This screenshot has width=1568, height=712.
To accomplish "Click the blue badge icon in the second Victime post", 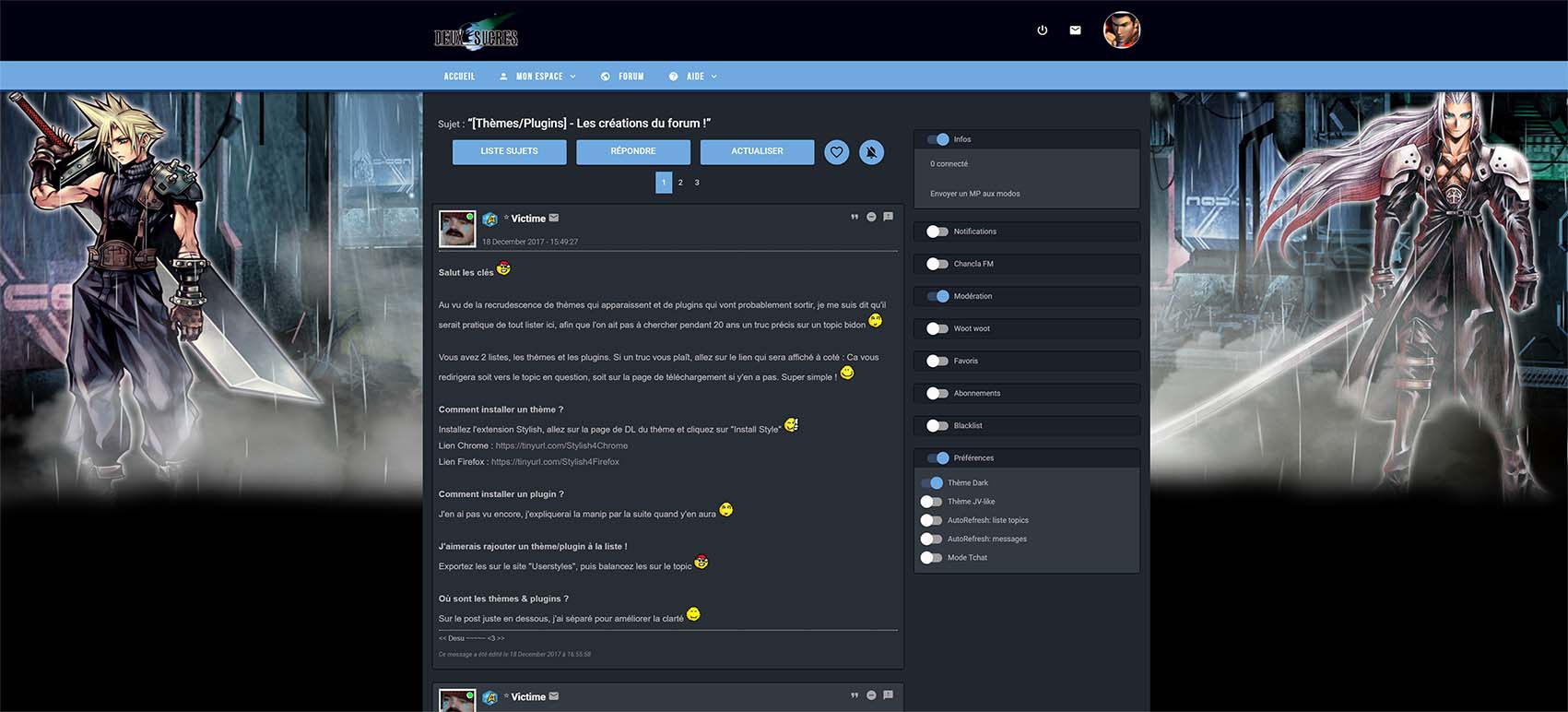I will (490, 697).
